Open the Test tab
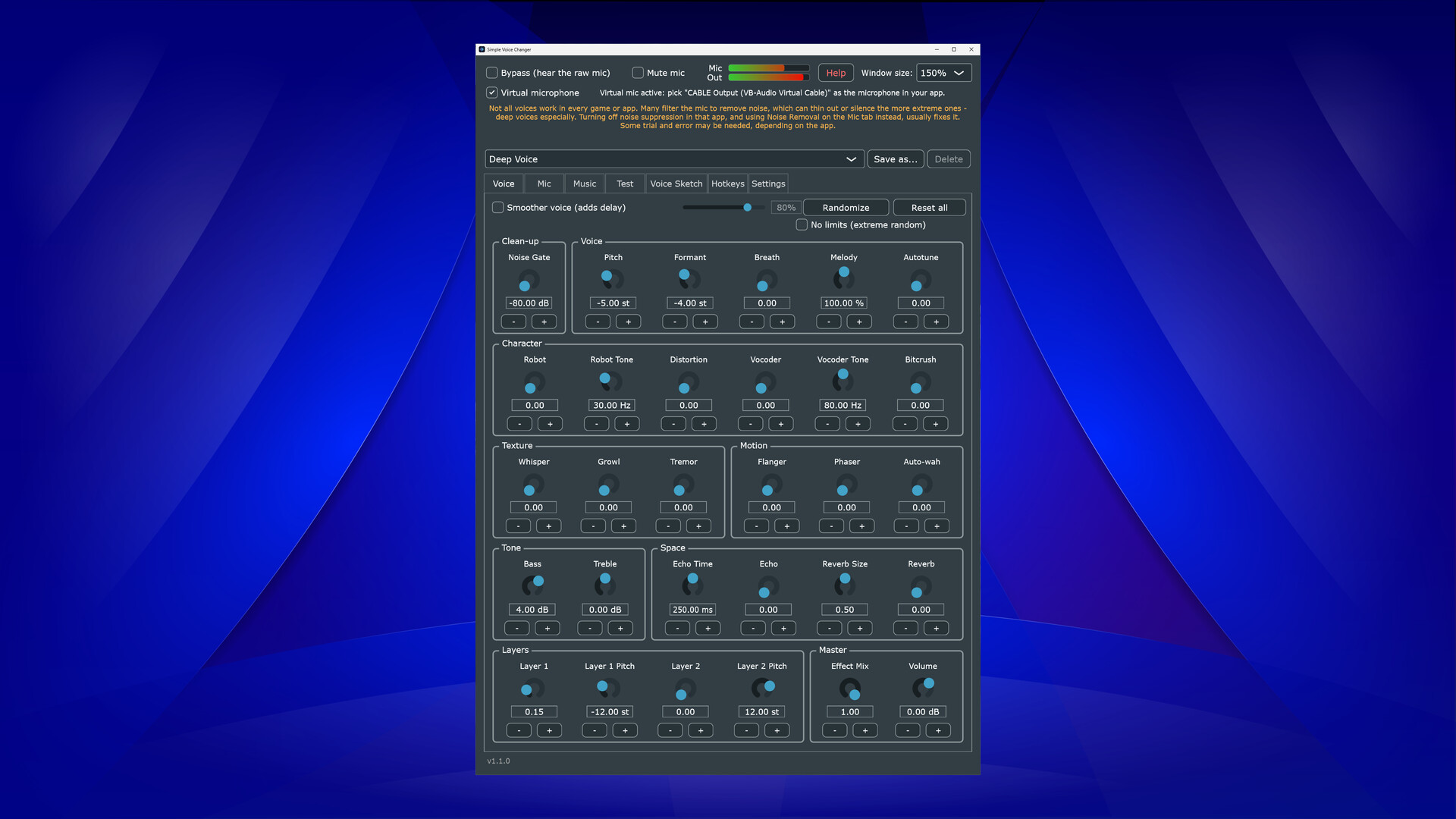1456x819 pixels. pyautogui.click(x=625, y=184)
